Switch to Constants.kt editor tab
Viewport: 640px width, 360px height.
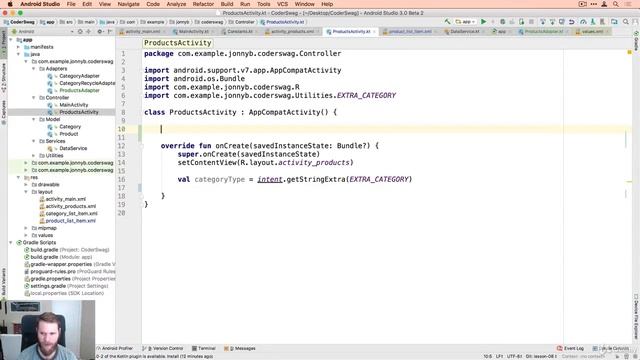pos(240,31)
